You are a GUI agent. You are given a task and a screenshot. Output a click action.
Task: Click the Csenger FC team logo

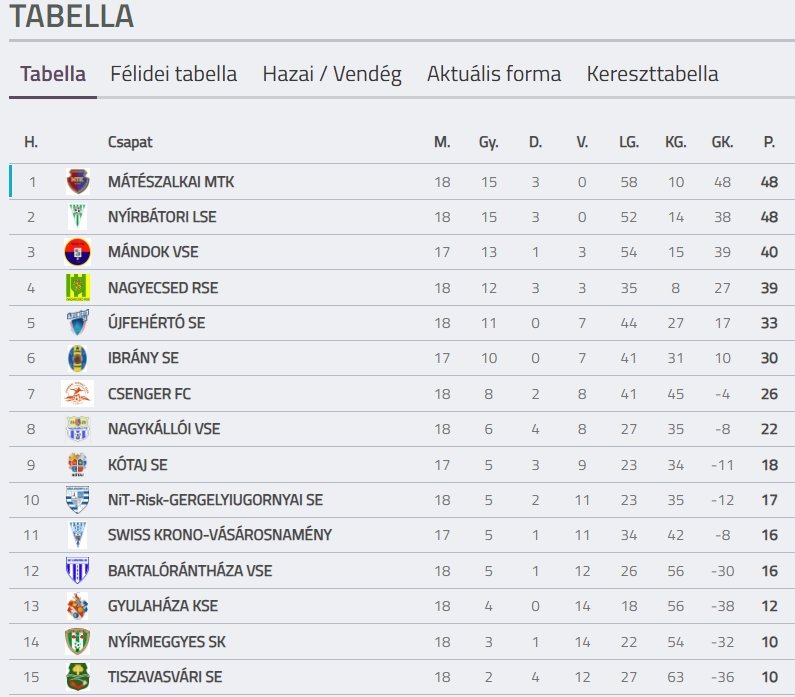click(x=77, y=394)
